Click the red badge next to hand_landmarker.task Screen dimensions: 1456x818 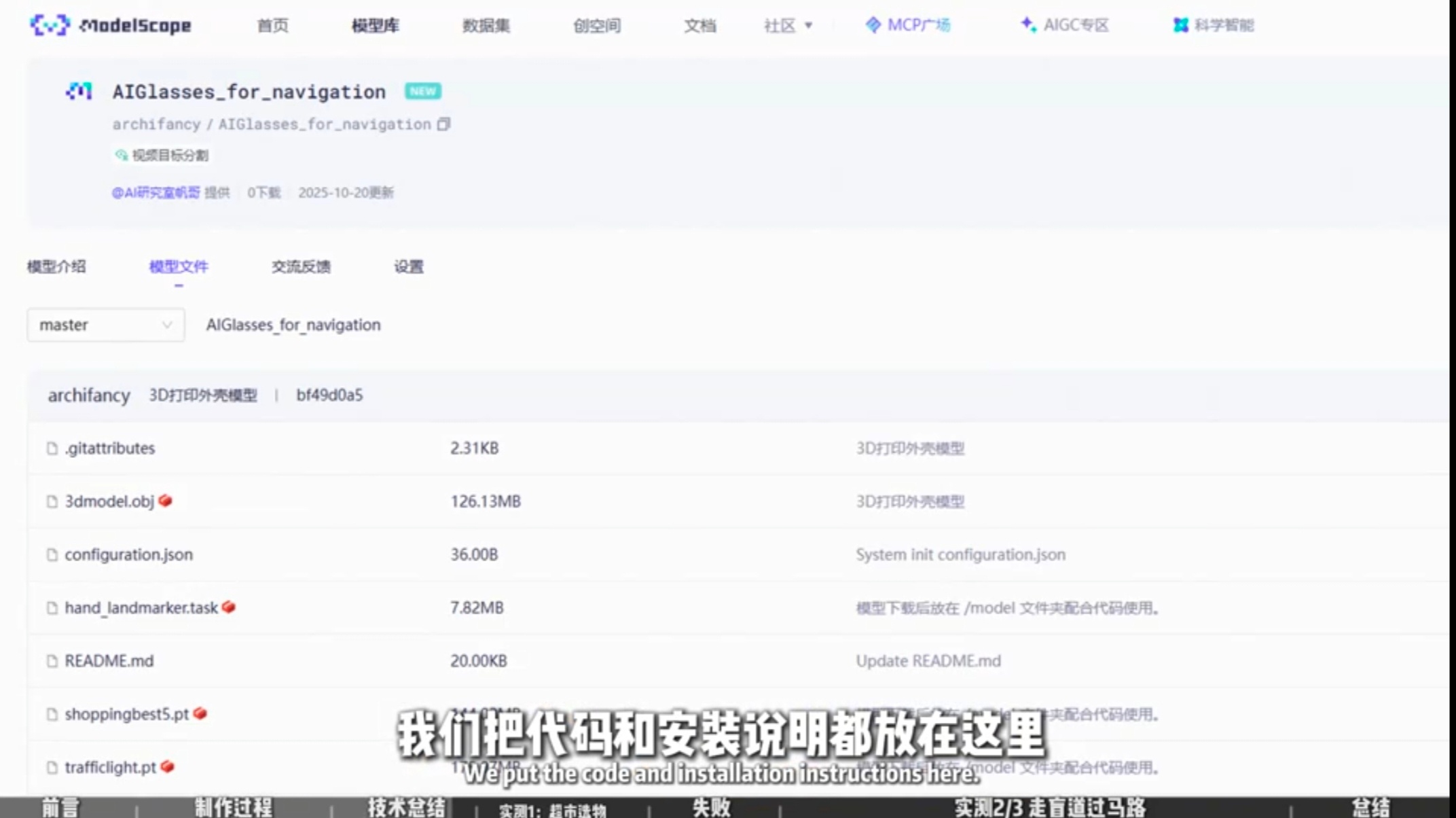pos(229,607)
